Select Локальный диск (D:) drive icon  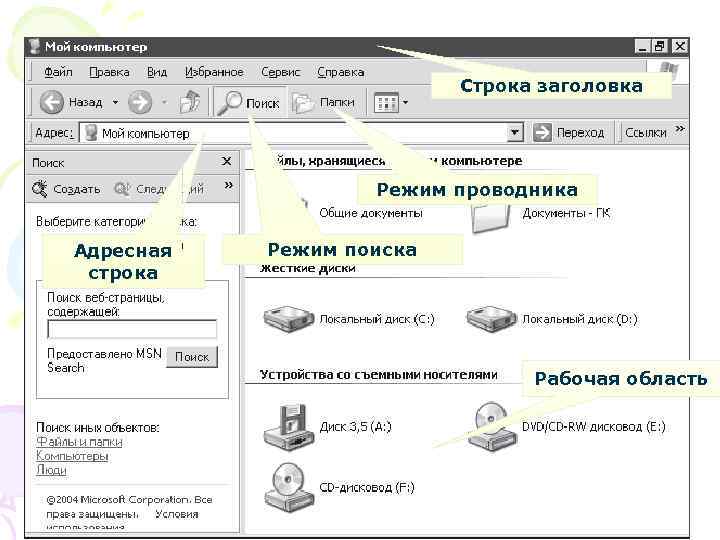491,318
